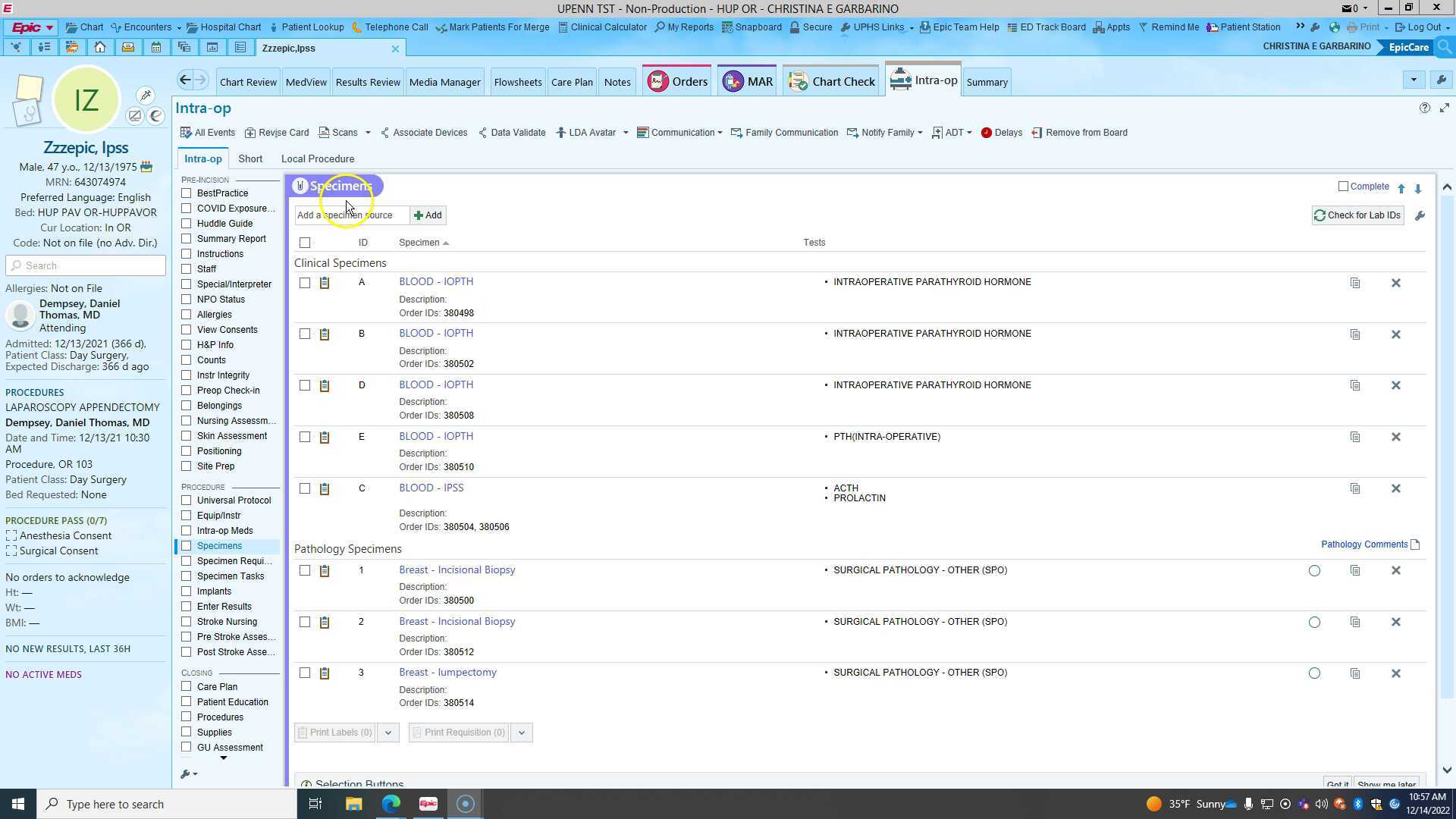
Task: Open the Chart Review tab
Action: (x=248, y=82)
